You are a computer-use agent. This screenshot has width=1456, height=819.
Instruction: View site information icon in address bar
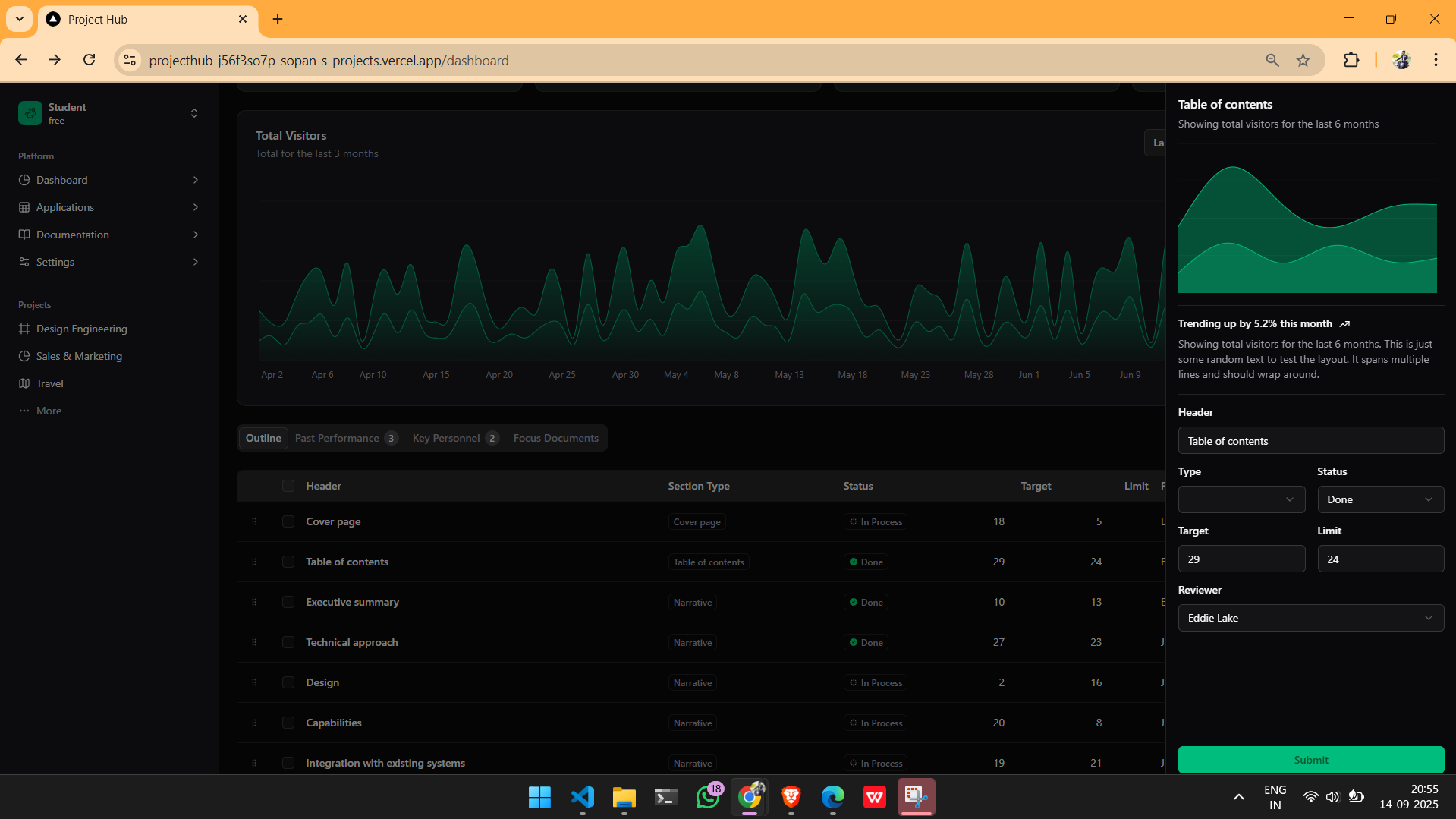point(130,60)
